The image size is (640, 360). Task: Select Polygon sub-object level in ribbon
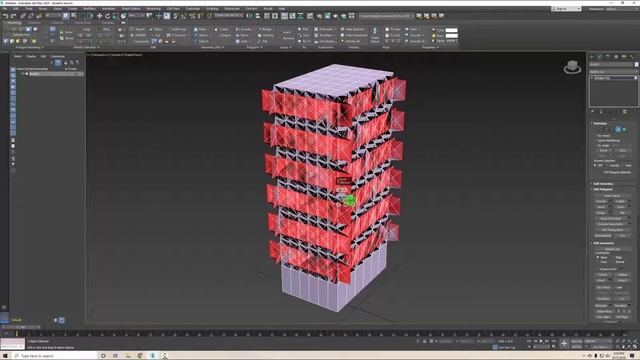click(28, 29)
